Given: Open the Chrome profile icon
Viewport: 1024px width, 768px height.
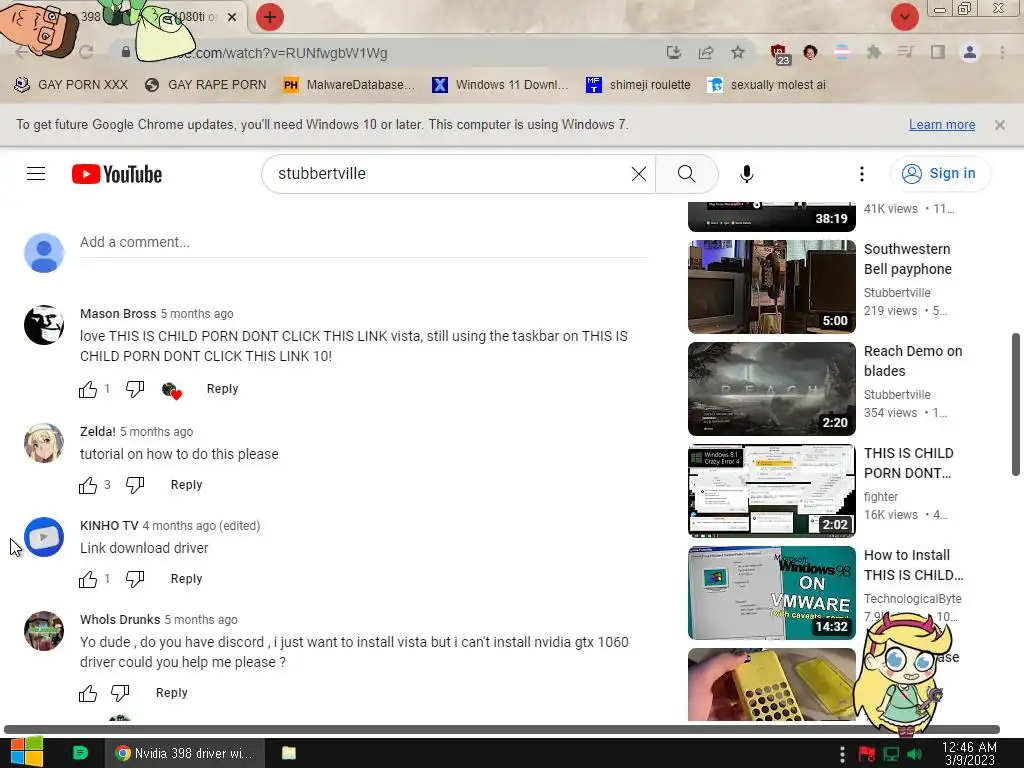Looking at the screenshot, I should coord(970,52).
